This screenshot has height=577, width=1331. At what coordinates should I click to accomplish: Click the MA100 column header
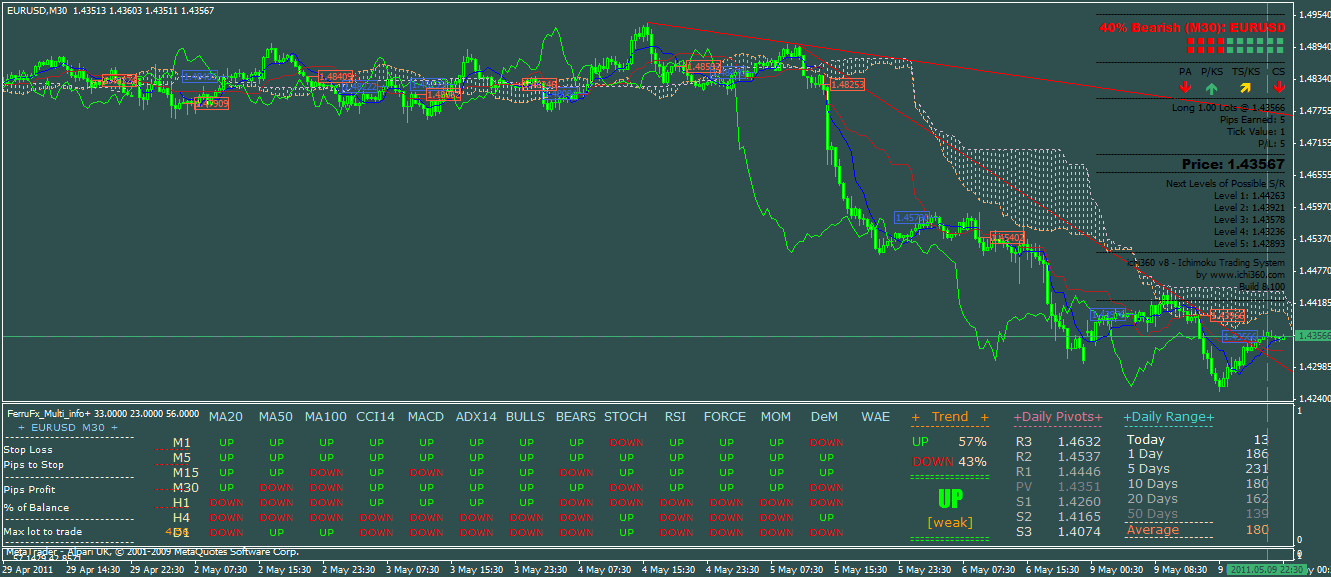(x=326, y=417)
